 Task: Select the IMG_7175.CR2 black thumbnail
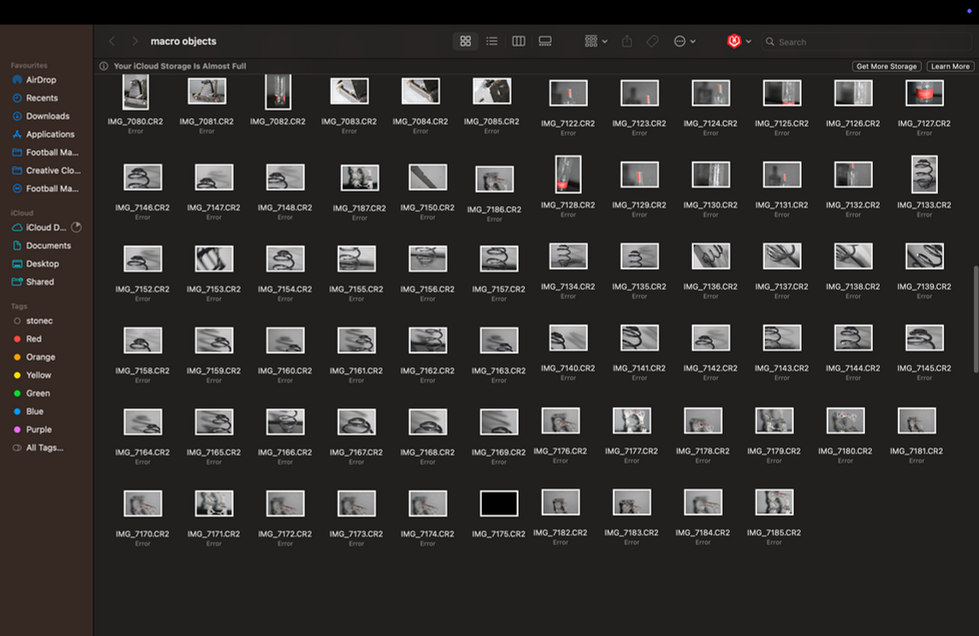499,503
